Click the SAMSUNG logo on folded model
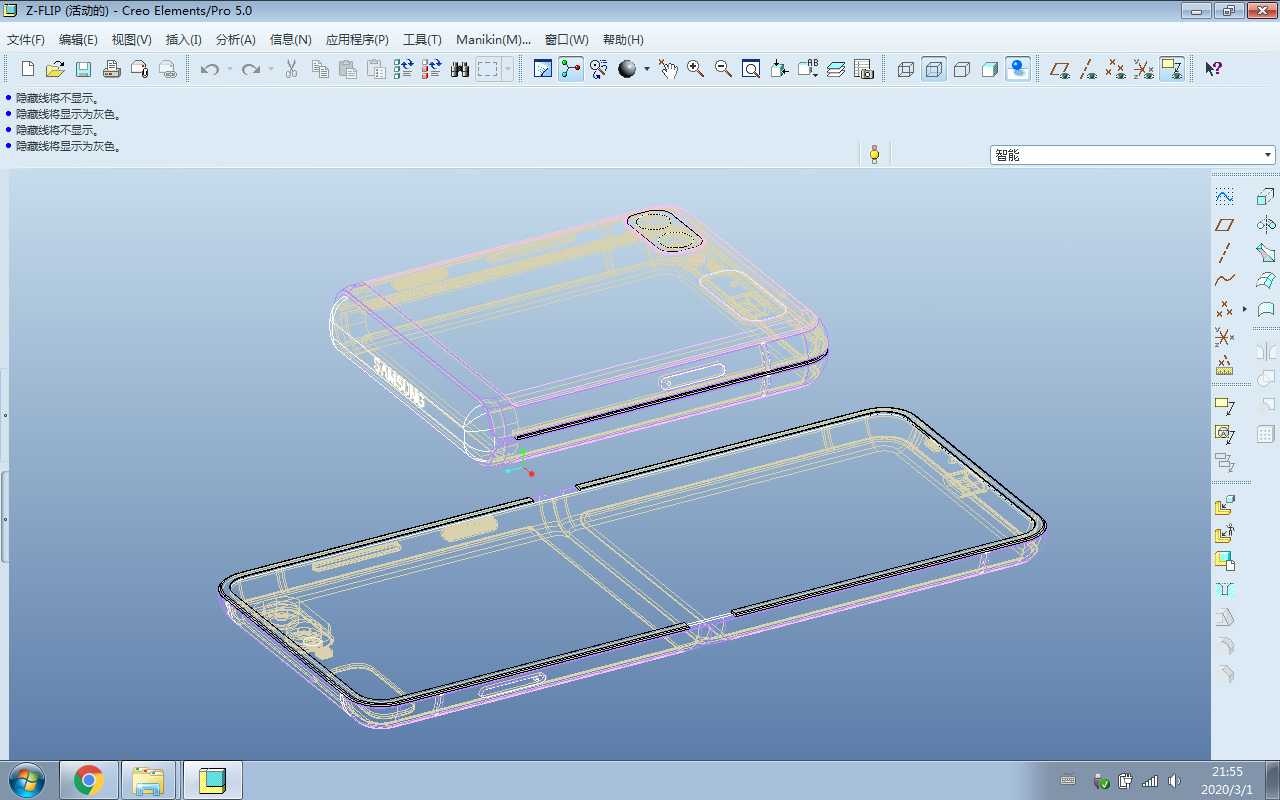Image resolution: width=1280 pixels, height=800 pixels. [x=399, y=382]
